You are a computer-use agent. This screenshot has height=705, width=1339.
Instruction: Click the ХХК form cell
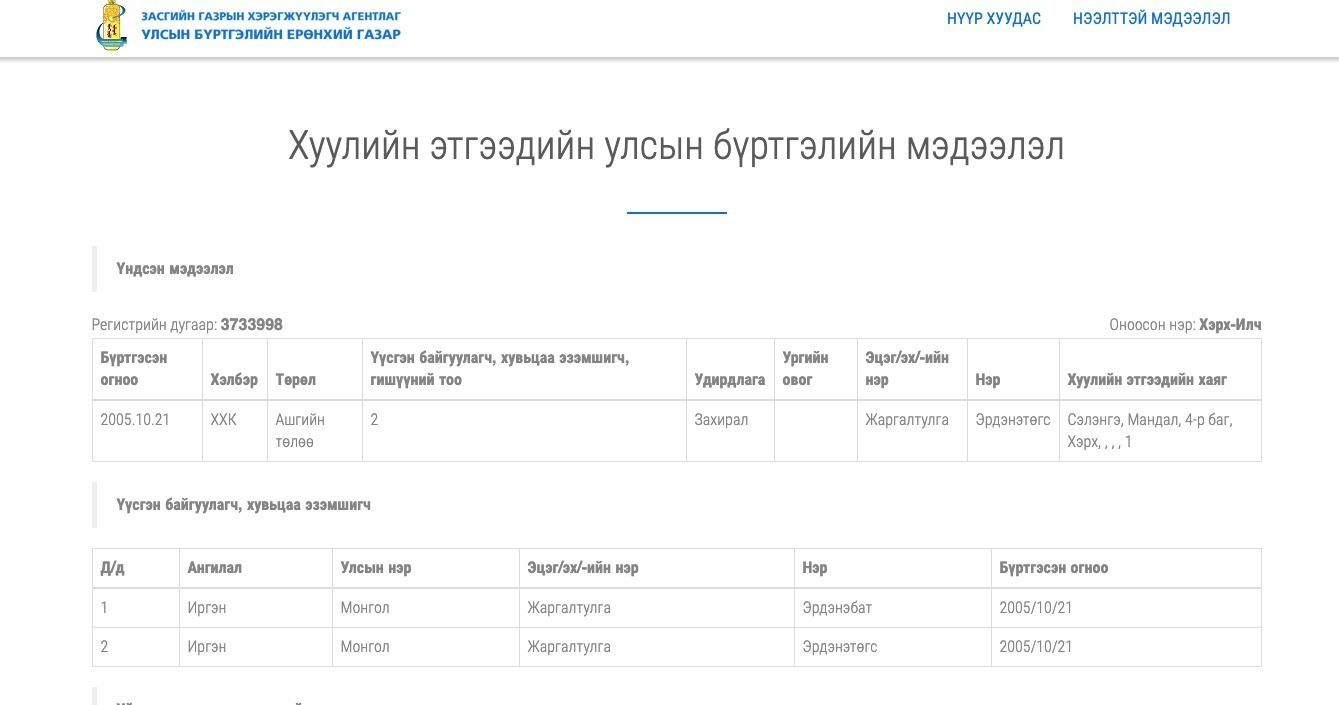click(x=223, y=420)
